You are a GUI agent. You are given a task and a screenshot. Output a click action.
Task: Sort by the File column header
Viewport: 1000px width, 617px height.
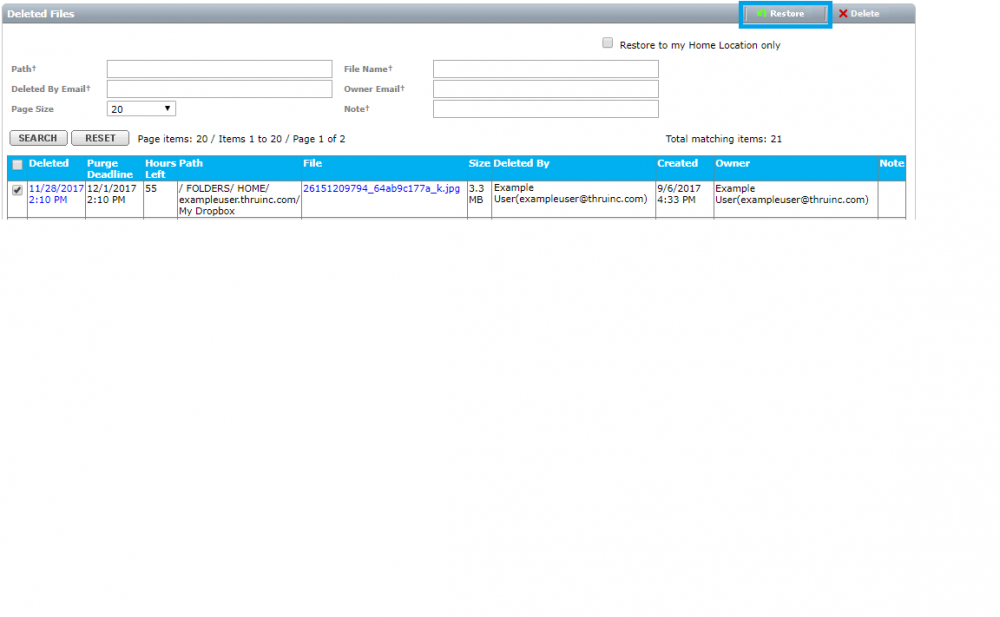[312, 163]
